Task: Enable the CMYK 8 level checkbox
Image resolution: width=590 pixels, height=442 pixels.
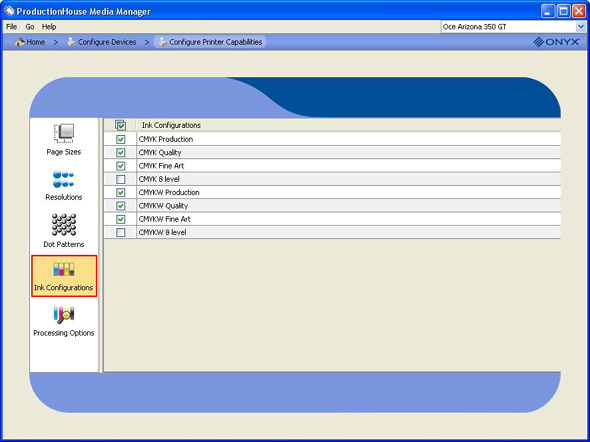Action: coord(120,179)
